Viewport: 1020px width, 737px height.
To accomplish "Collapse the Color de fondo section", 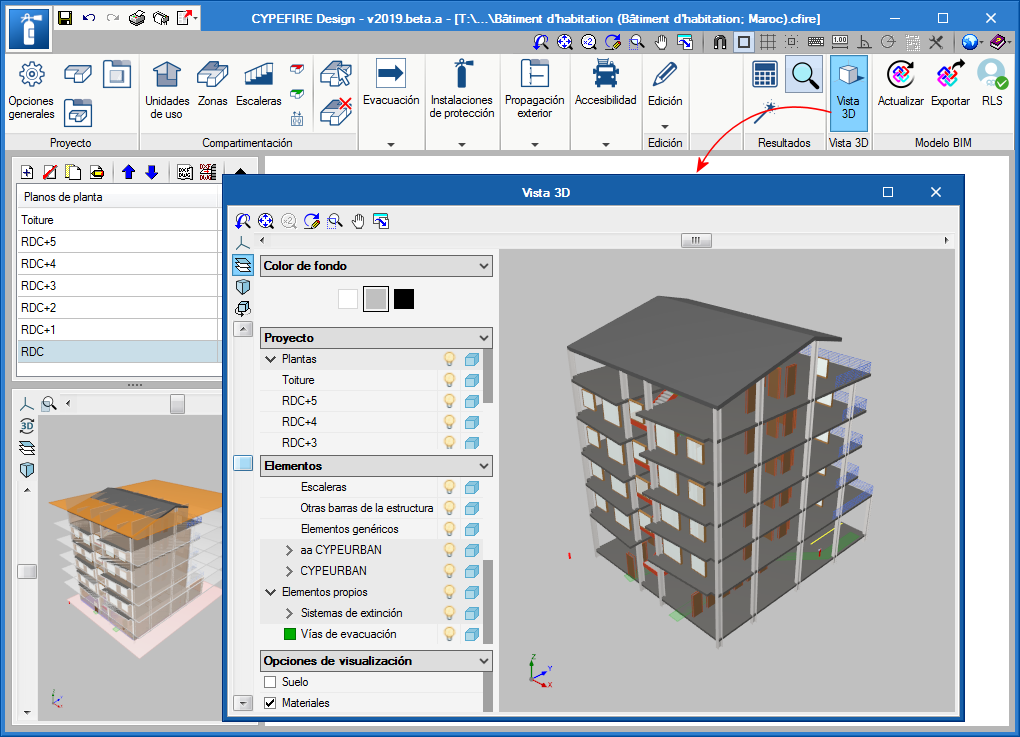I will pos(483,265).
